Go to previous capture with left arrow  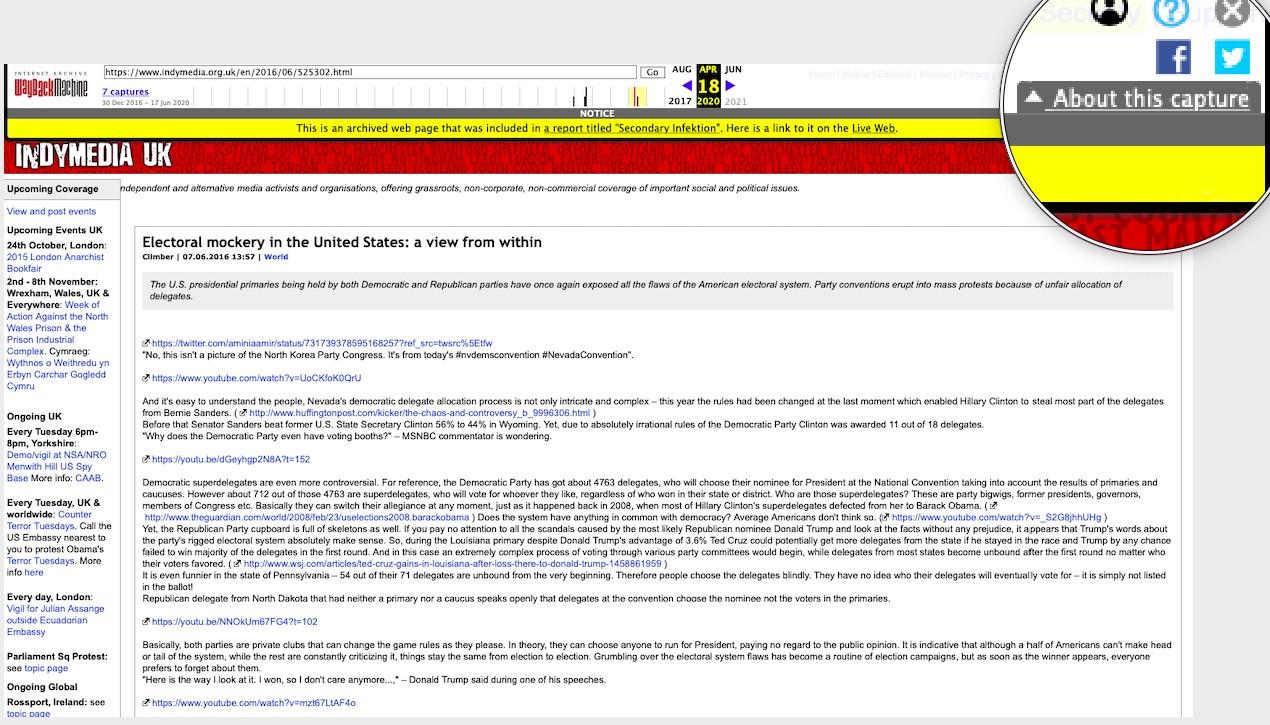(x=687, y=85)
